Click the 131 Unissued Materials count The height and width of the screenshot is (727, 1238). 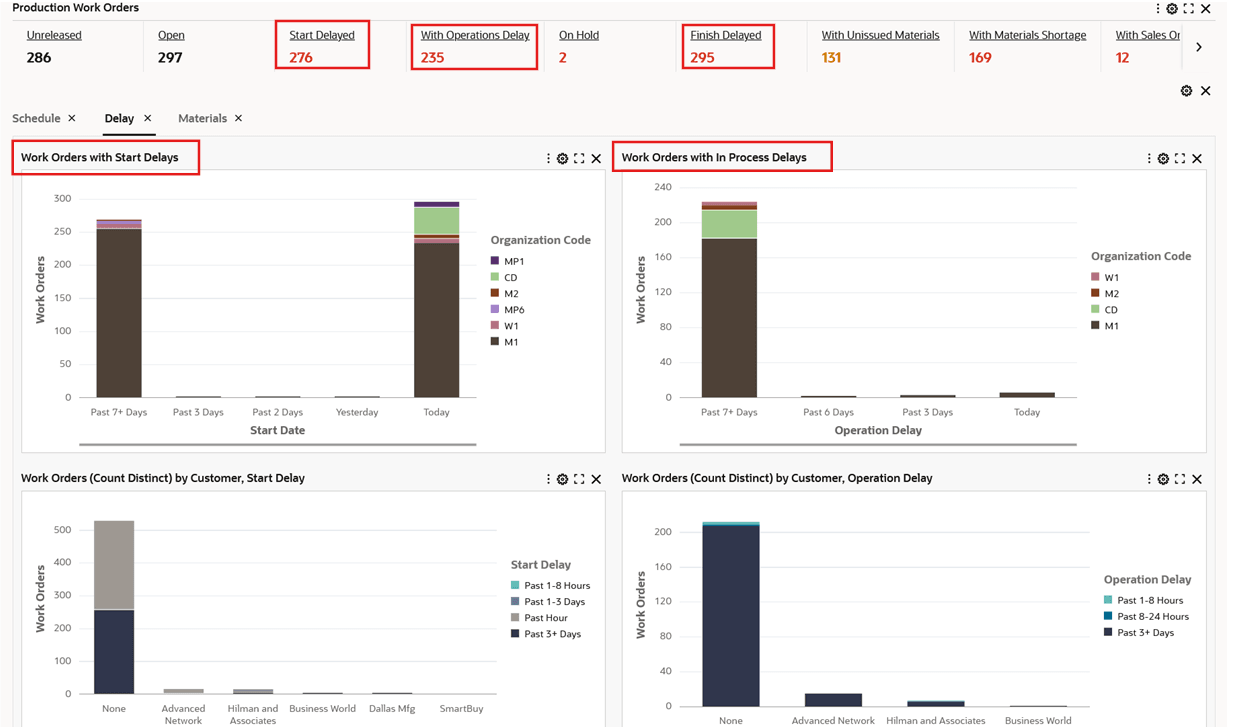coord(831,58)
